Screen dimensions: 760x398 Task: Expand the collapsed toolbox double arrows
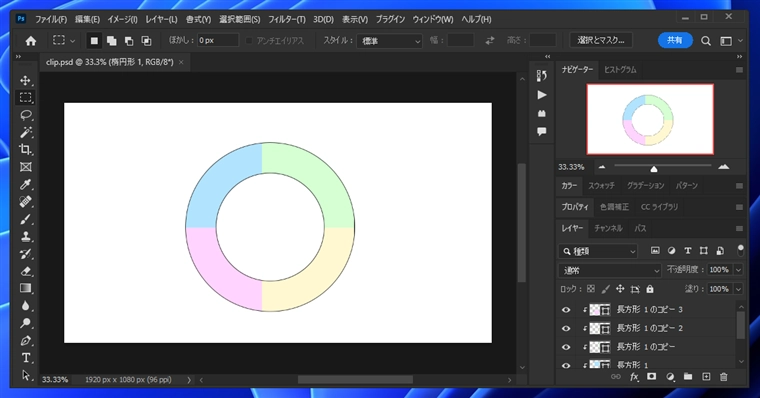18,57
